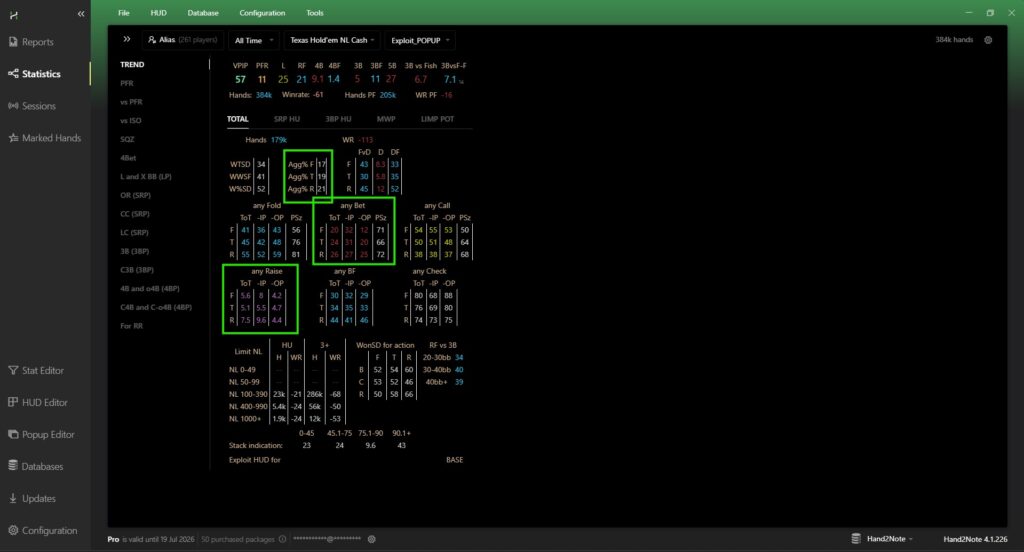Switch to the SRP HU tab
The image size is (1024, 552).
pos(287,119)
